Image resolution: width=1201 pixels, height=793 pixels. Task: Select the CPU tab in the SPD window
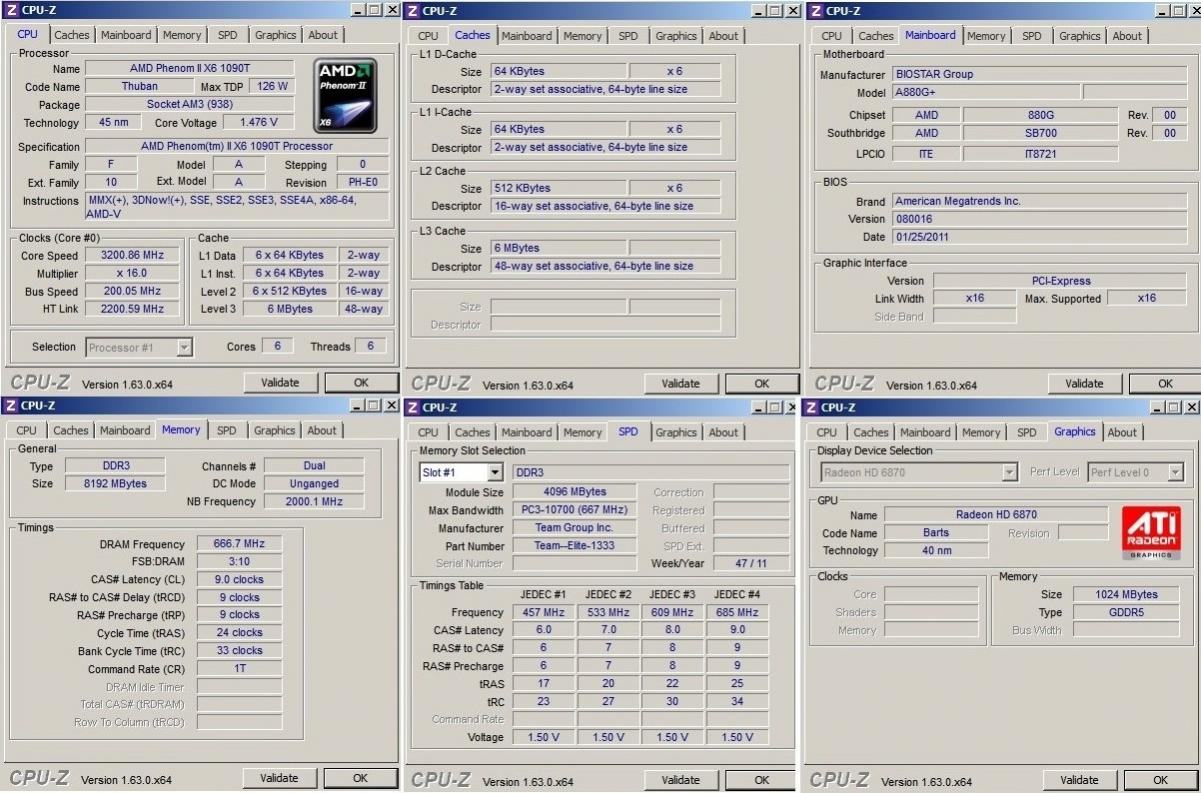click(428, 433)
